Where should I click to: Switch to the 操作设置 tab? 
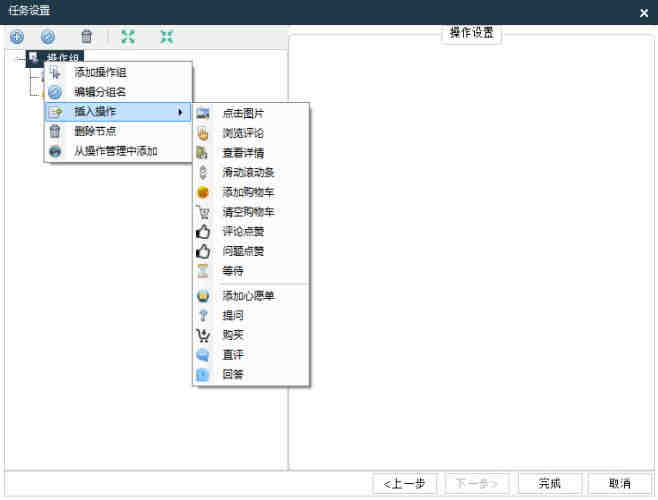point(471,33)
